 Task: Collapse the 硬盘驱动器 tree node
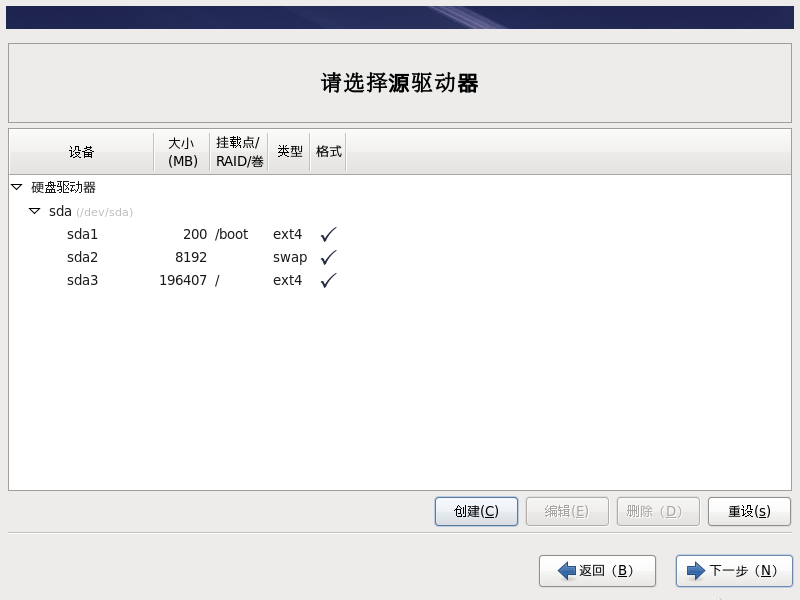[16, 187]
